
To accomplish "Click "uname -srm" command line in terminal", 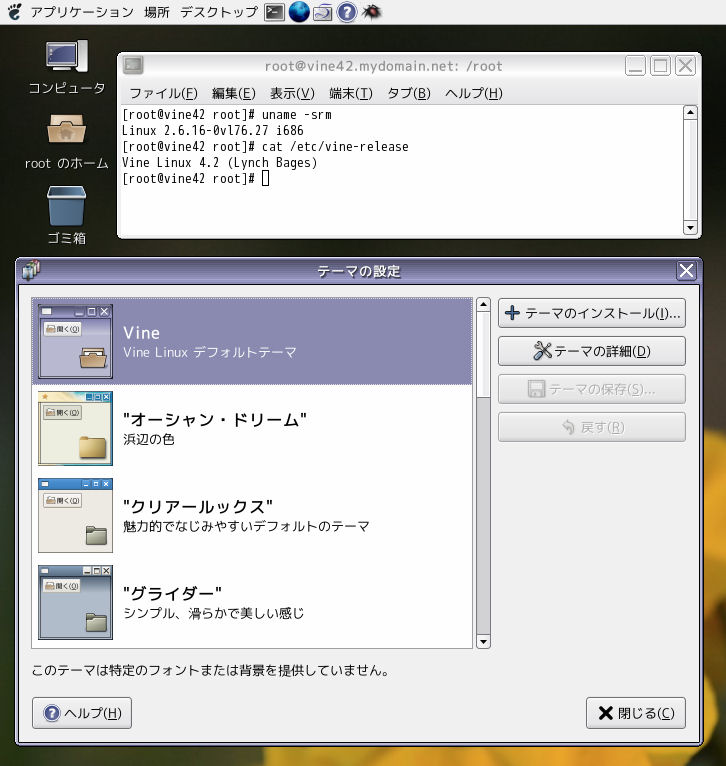I will pyautogui.click(x=297, y=115).
